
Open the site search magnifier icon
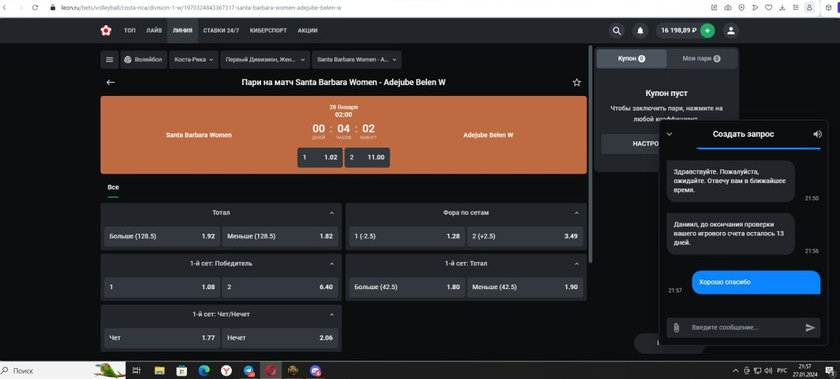tap(617, 31)
